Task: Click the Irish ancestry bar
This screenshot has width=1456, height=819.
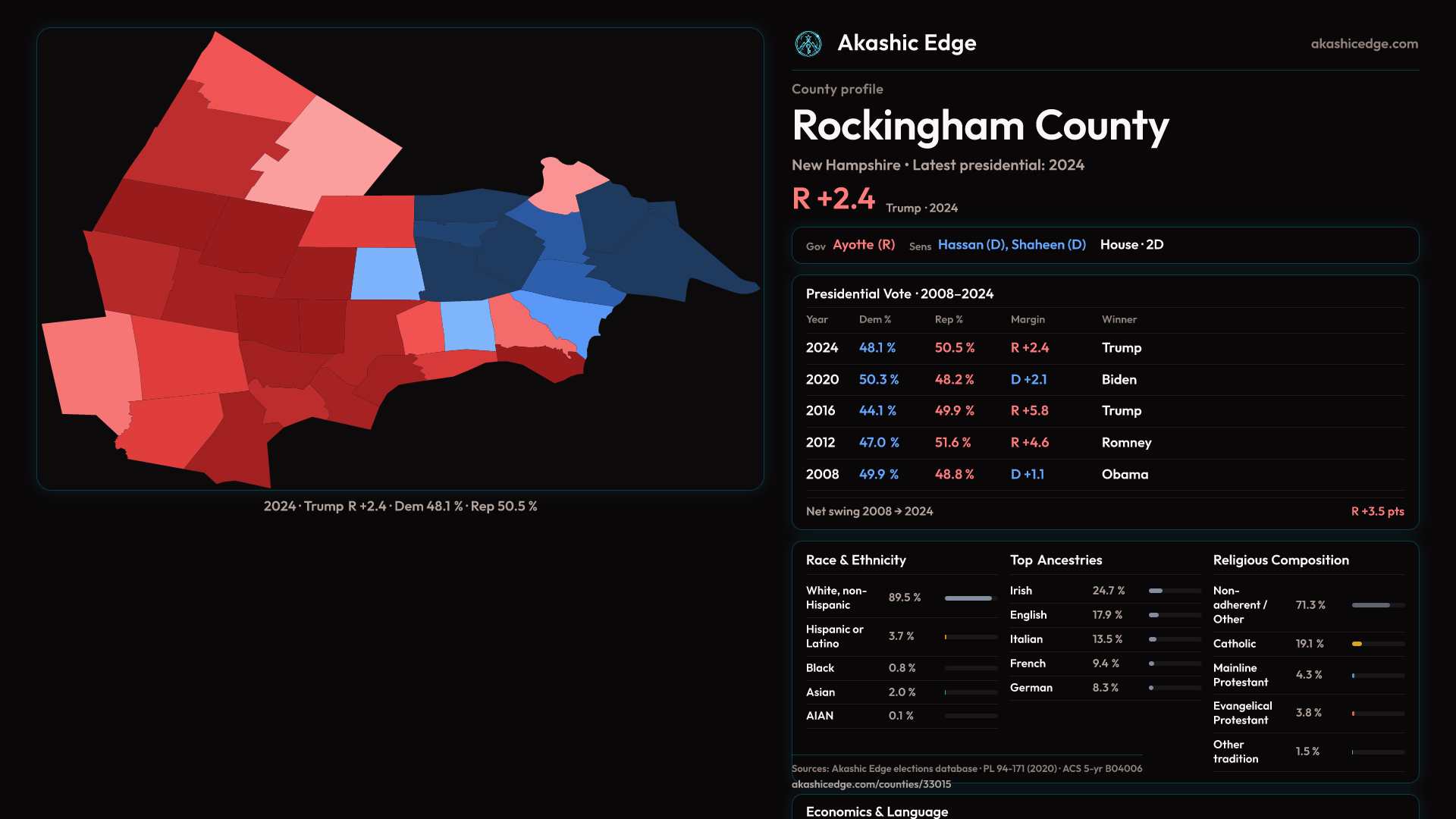Action: tap(1156, 591)
